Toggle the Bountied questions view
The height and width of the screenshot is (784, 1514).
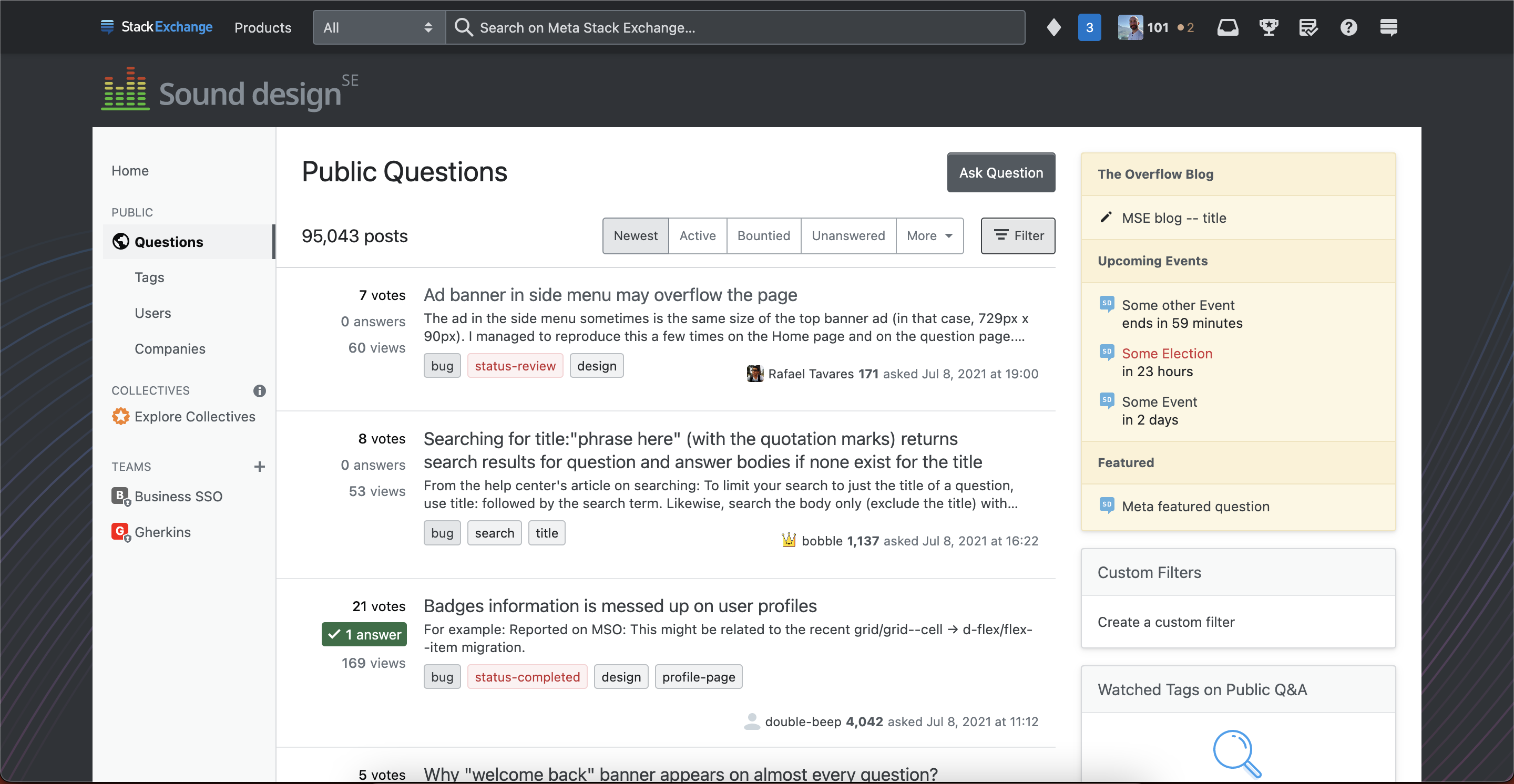pyautogui.click(x=764, y=235)
